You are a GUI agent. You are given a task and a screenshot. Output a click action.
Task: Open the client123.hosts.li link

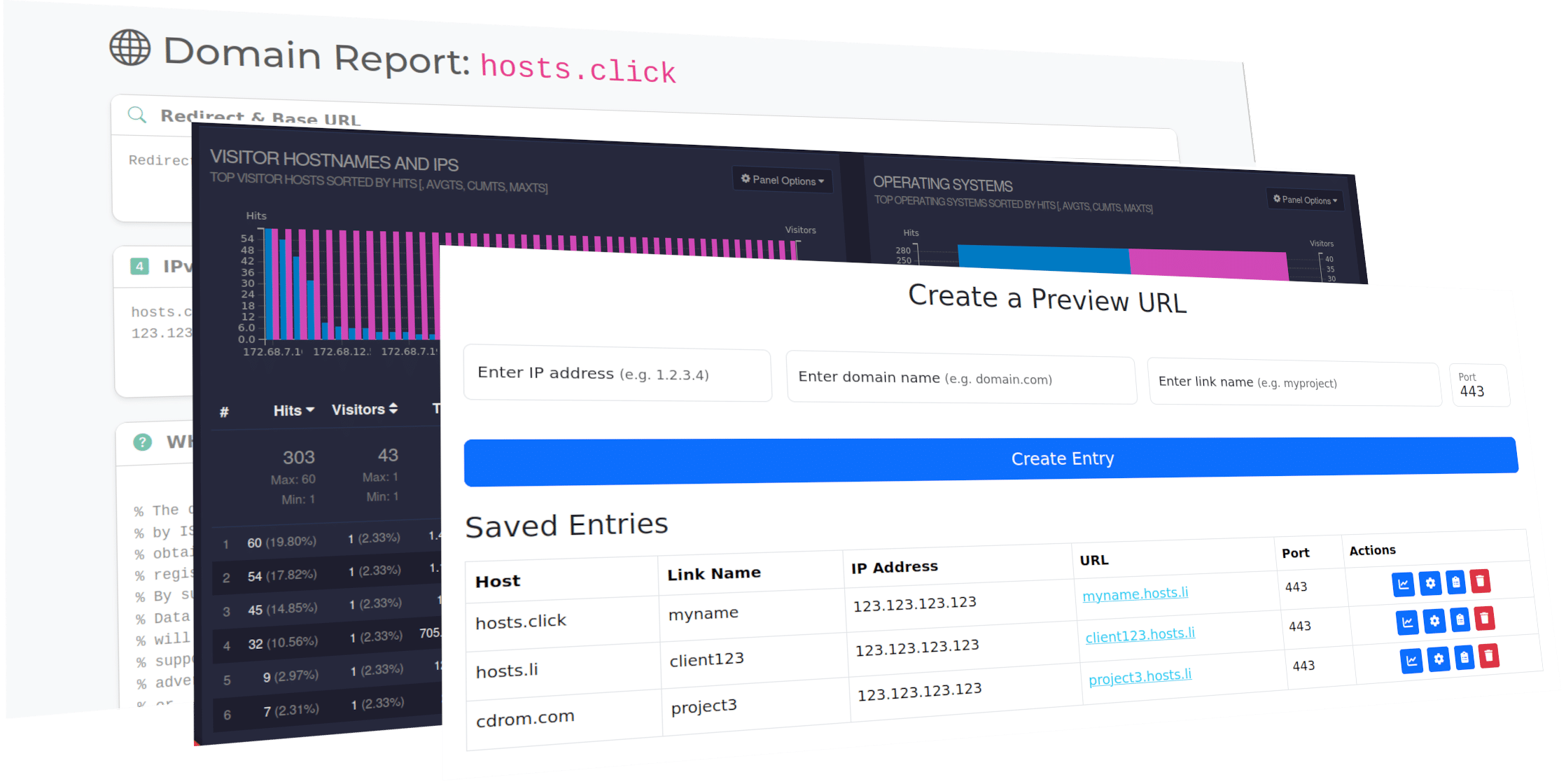pos(1140,635)
